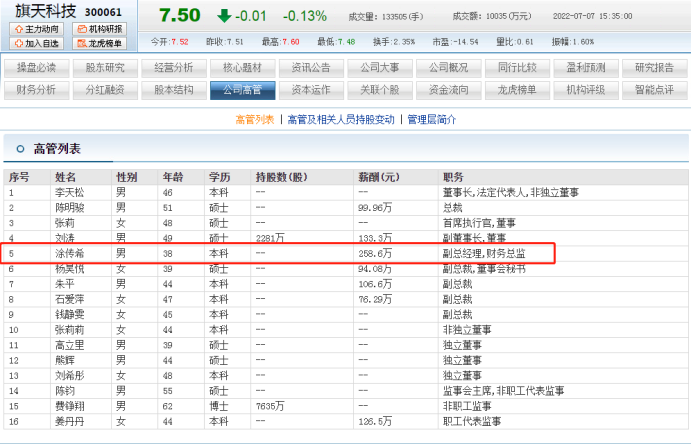Select name 费铮翔 in the table
The width and height of the screenshot is (691, 444).
coord(70,407)
